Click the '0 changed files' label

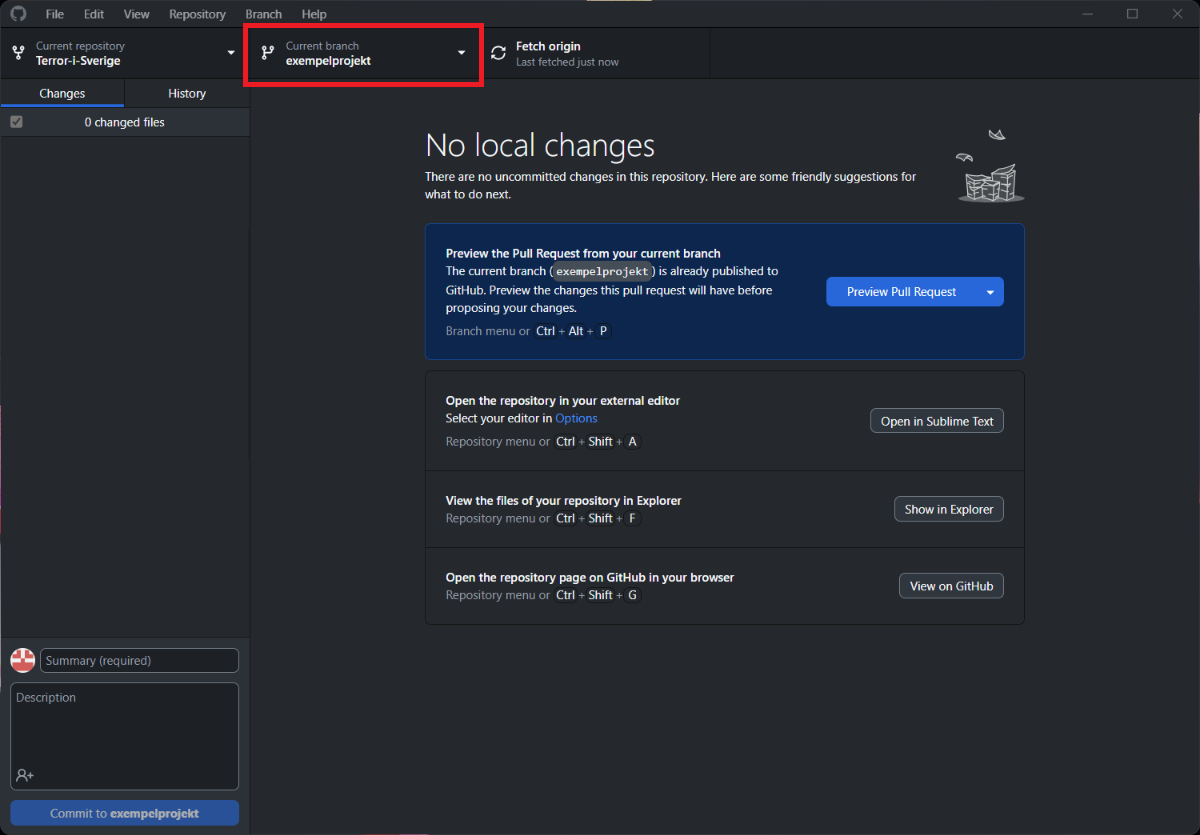click(x=124, y=122)
